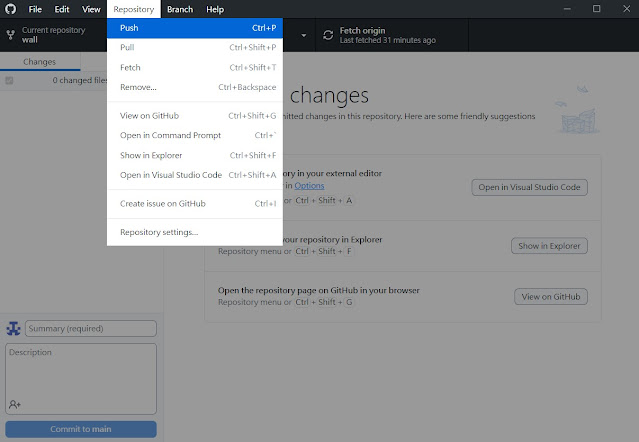Select View on GitHub menu entry
The image size is (639, 442).
pos(195,116)
